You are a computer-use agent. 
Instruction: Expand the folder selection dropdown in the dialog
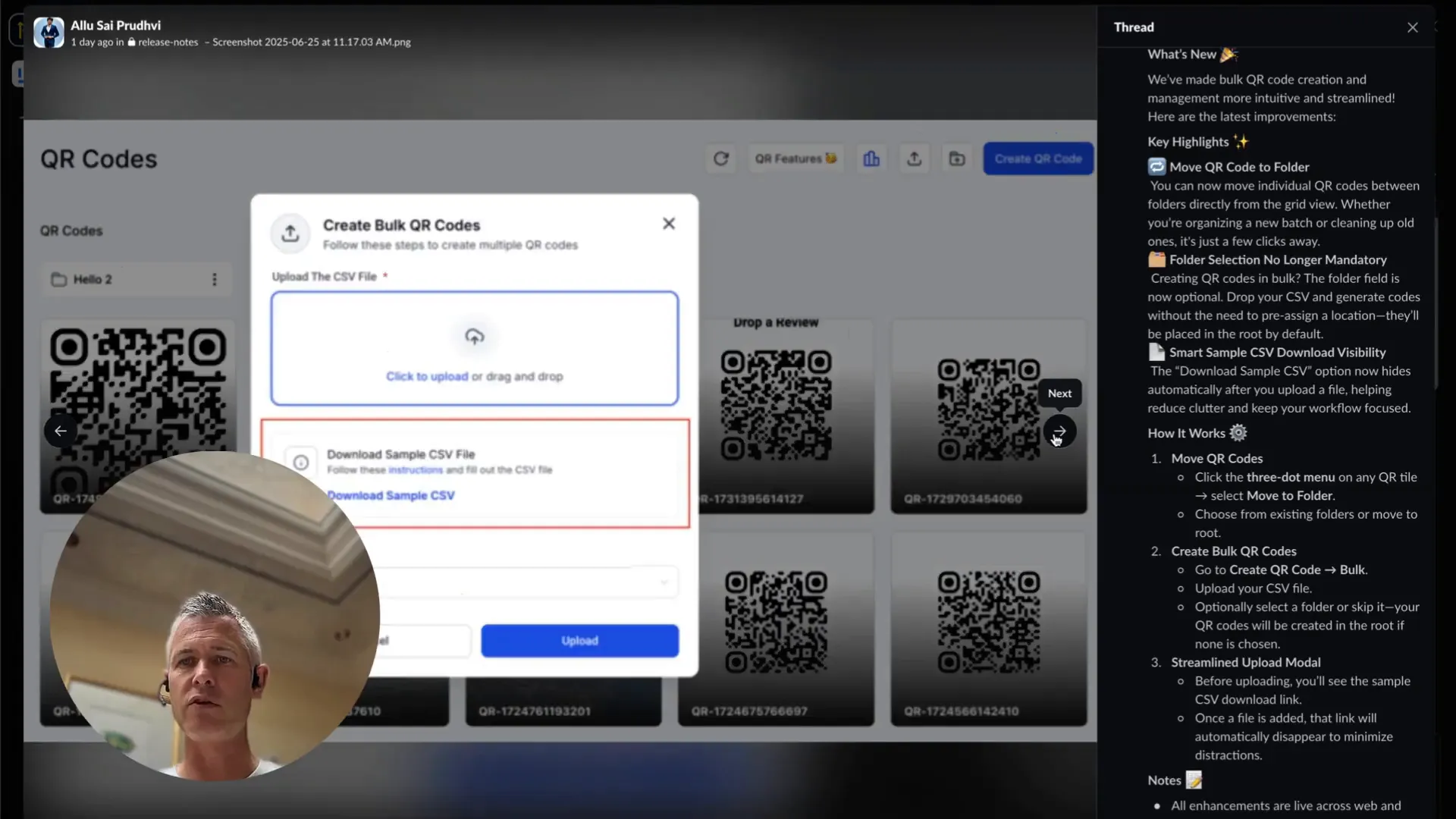664,582
